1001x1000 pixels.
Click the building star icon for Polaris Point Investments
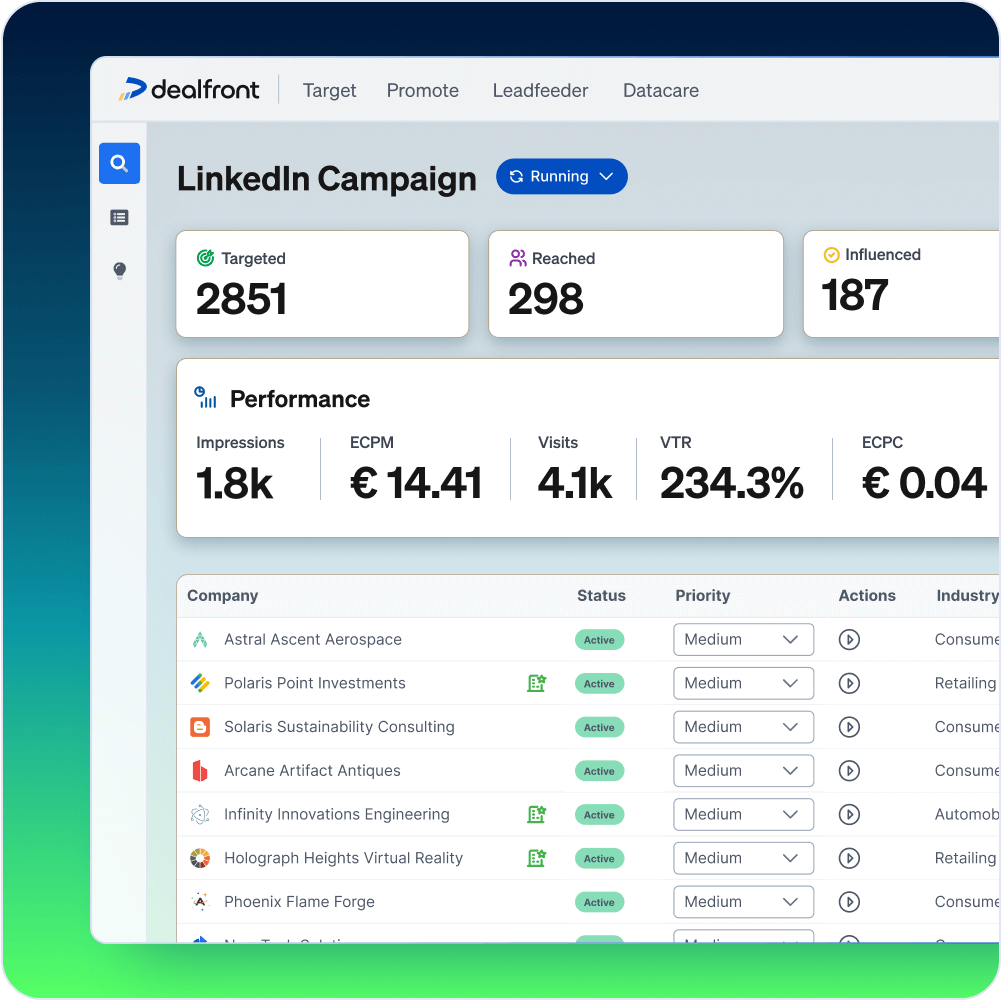[x=536, y=683]
